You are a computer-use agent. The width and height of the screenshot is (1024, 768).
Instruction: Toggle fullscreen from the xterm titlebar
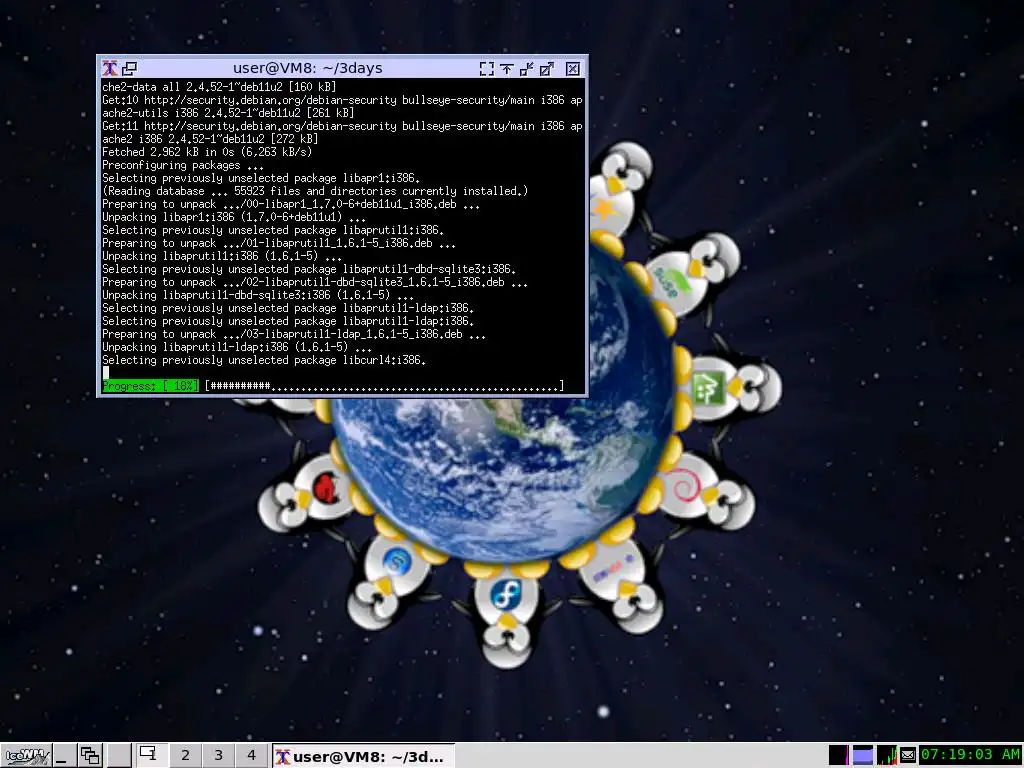[x=487, y=69]
